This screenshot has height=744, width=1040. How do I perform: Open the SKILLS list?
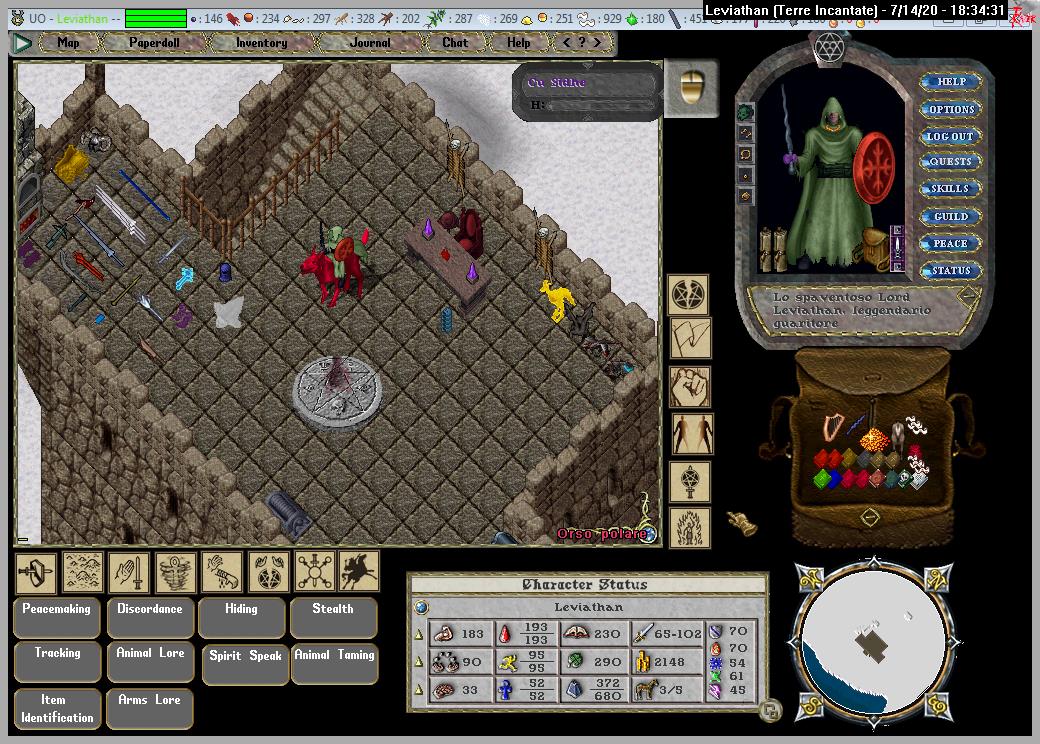(950, 188)
